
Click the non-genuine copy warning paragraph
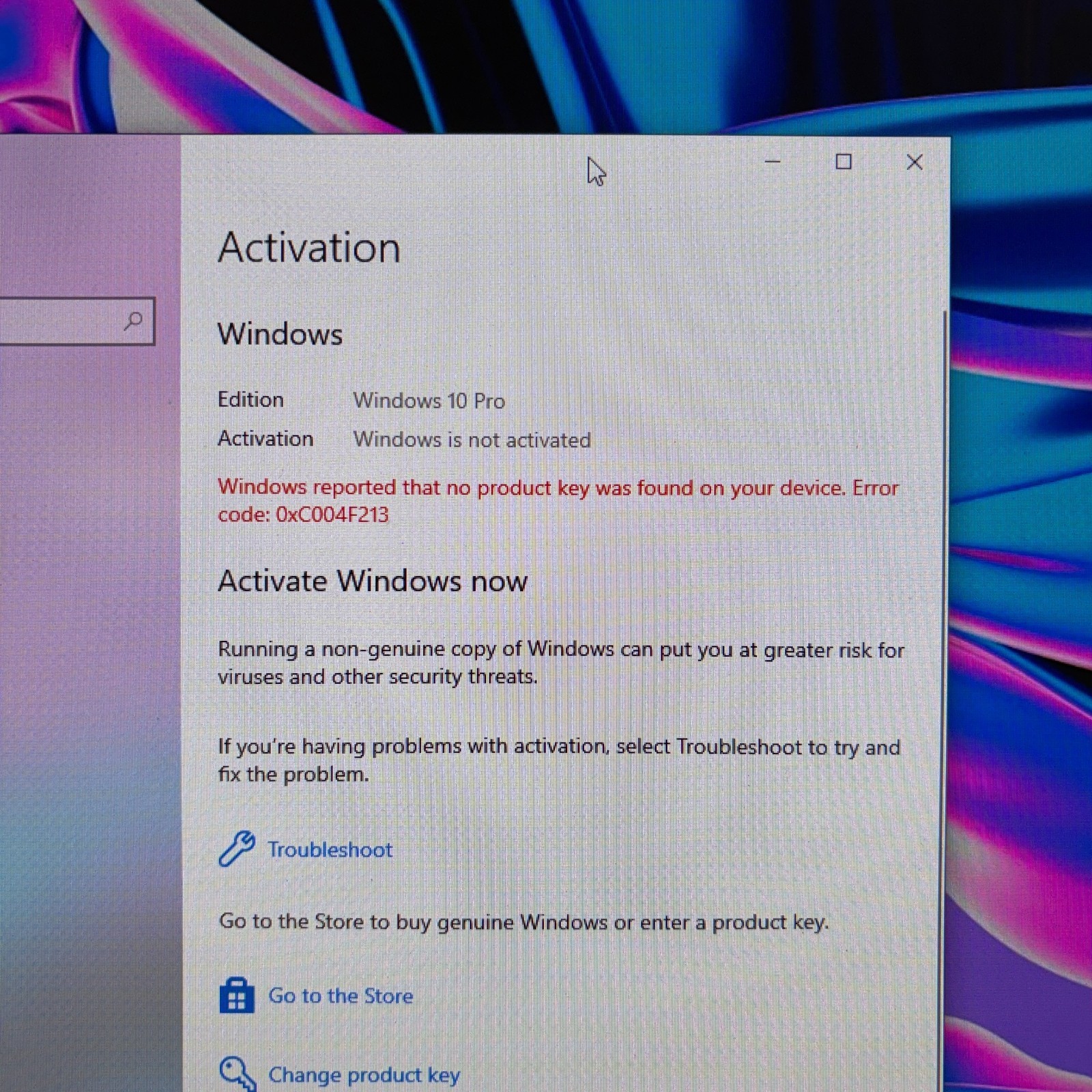(561, 663)
